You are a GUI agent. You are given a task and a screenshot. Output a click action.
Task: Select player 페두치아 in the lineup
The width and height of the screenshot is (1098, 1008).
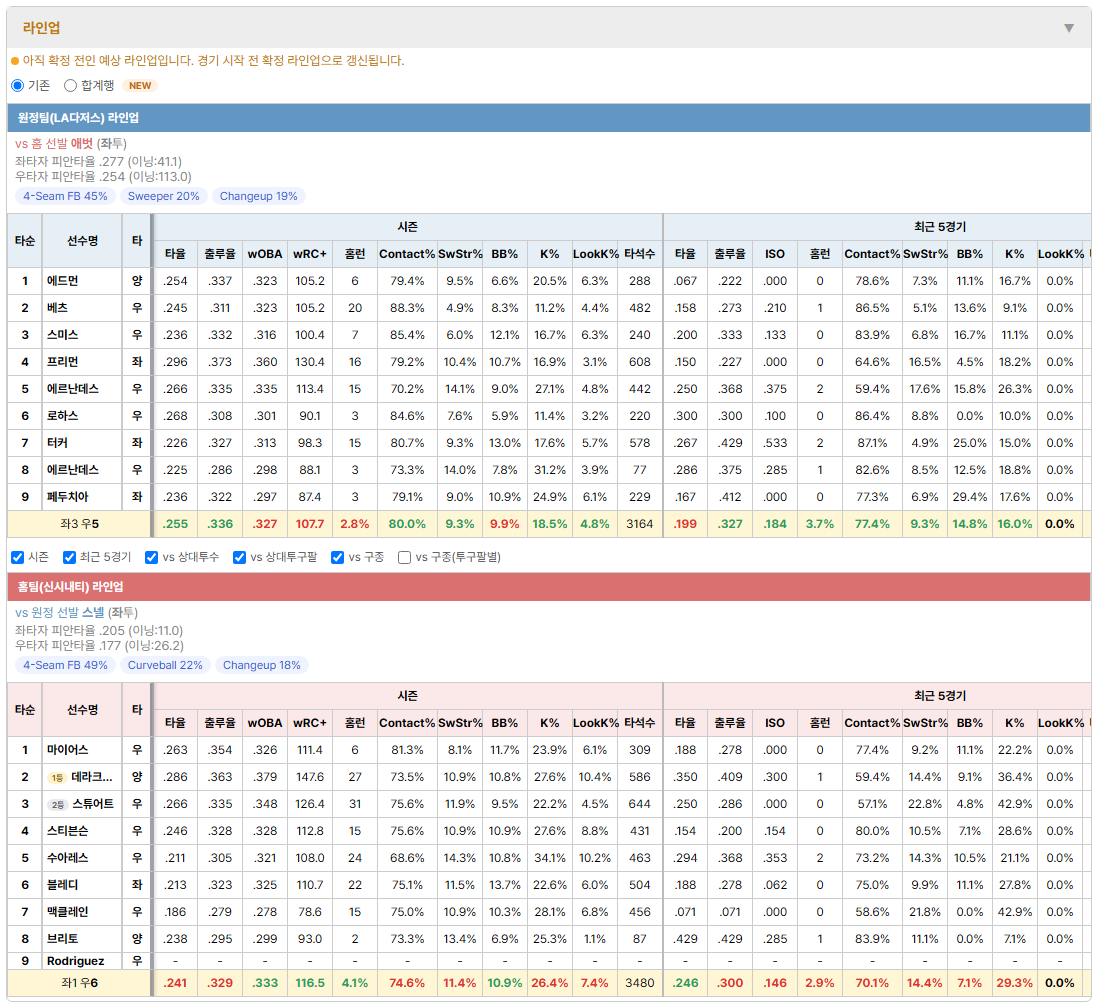(x=67, y=497)
